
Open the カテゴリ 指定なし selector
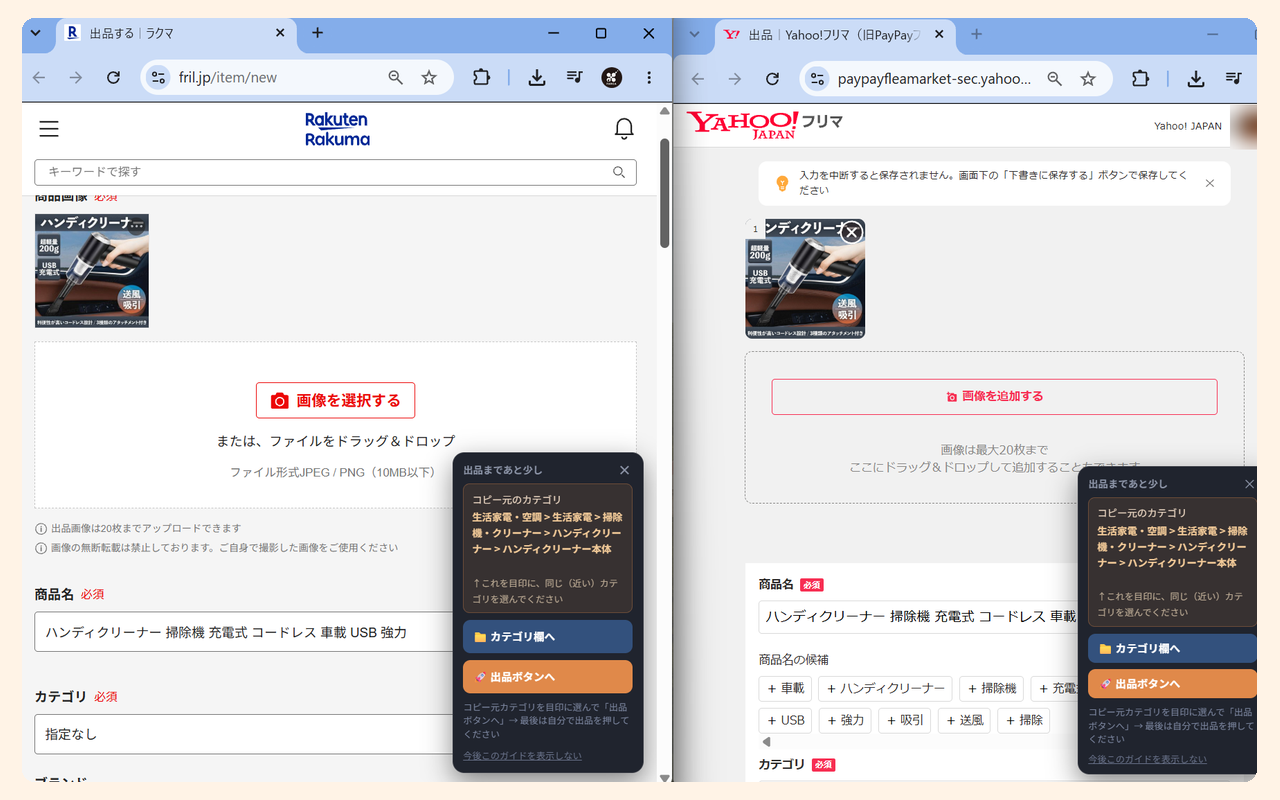[244, 734]
